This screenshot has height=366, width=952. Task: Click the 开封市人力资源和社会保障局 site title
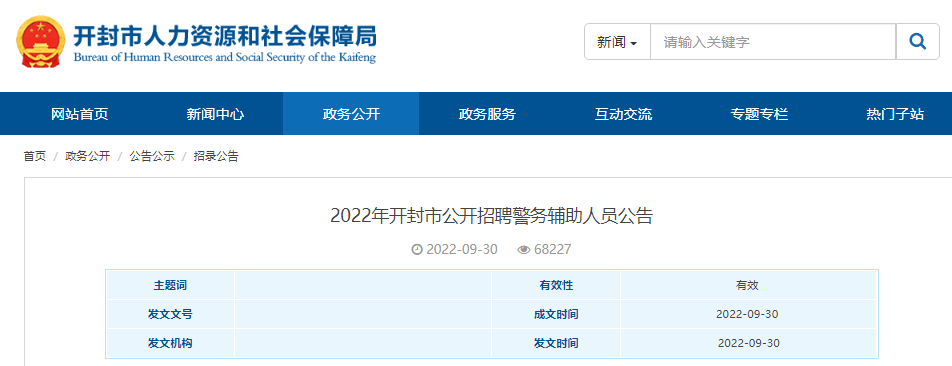(225, 36)
